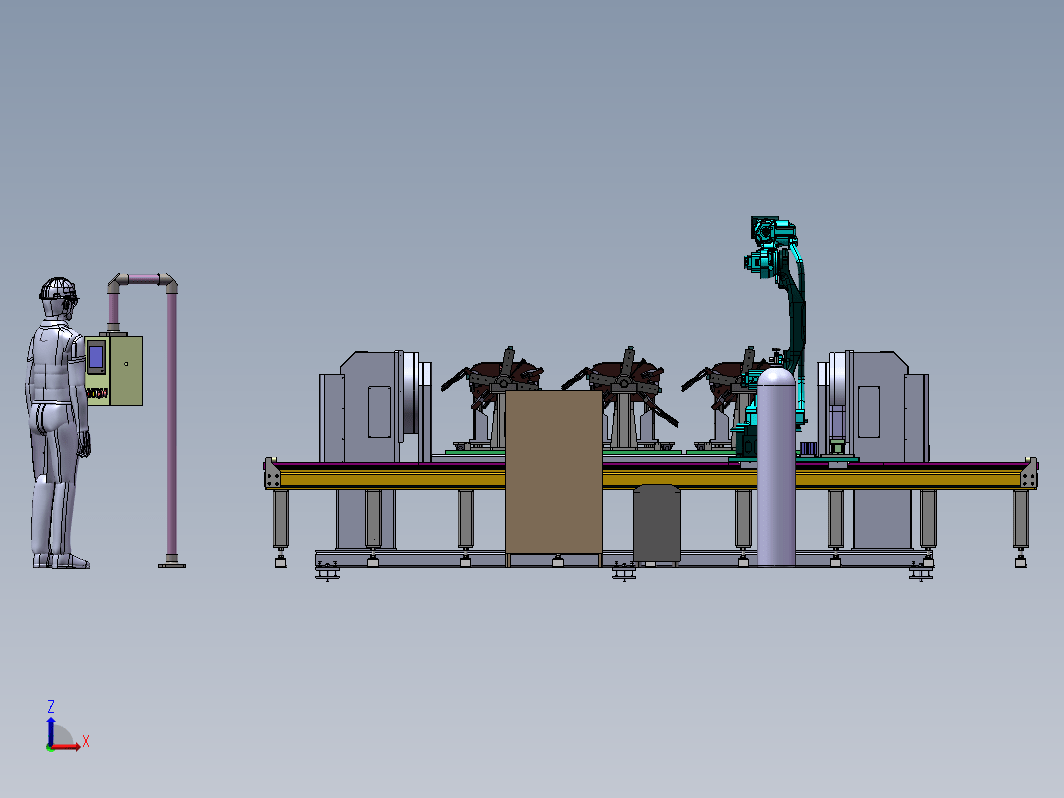This screenshot has height=798, width=1064.
Task: Select the yellow rail beam on the left
Action: (x=393, y=479)
